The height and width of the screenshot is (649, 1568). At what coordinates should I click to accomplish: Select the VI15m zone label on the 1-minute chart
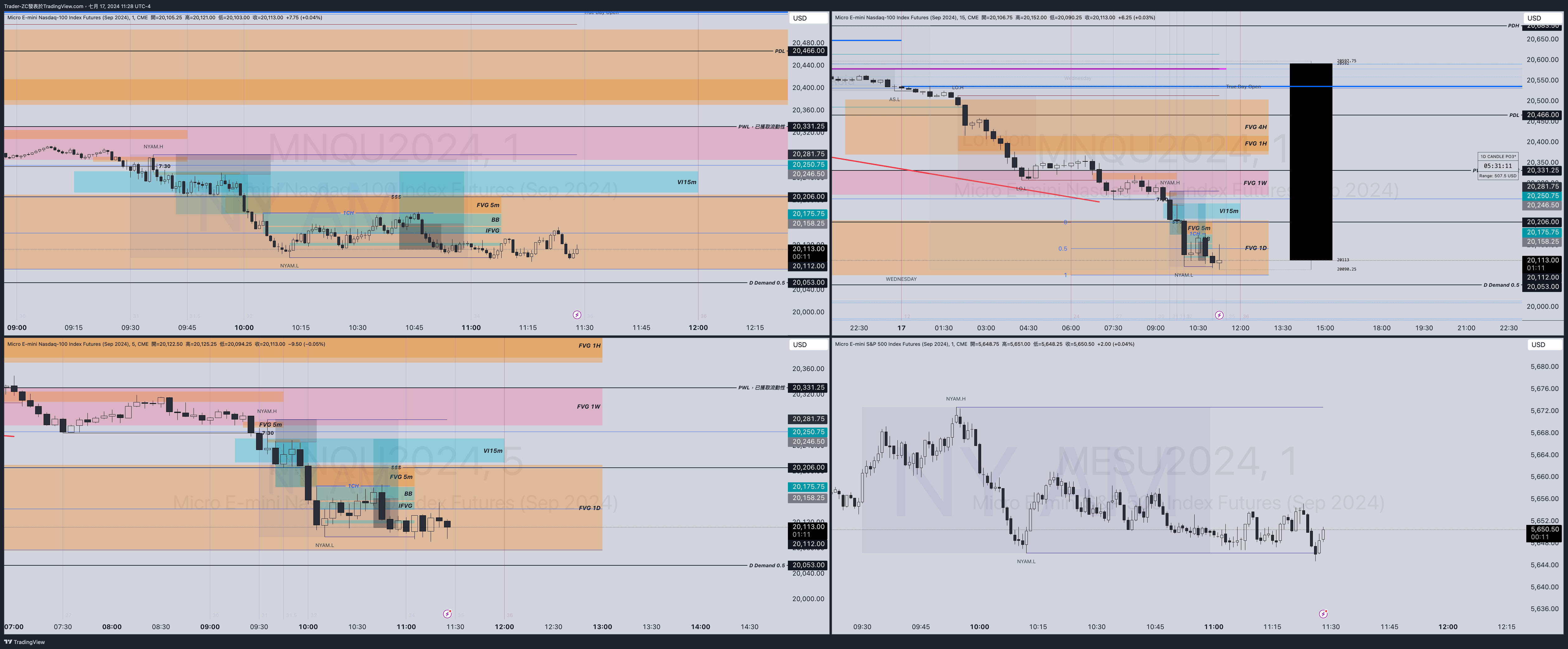(x=687, y=182)
